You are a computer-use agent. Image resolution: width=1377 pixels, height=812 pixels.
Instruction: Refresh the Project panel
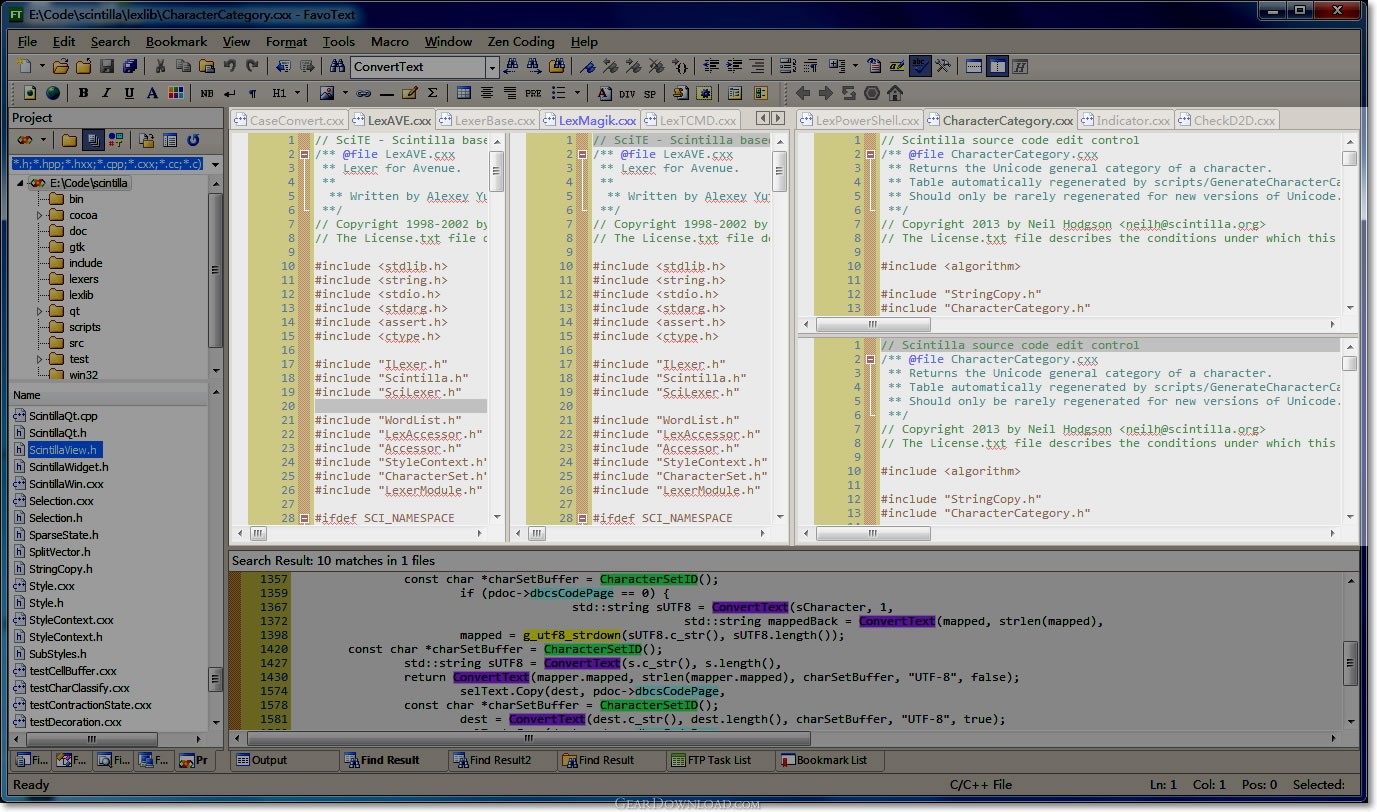click(x=193, y=141)
